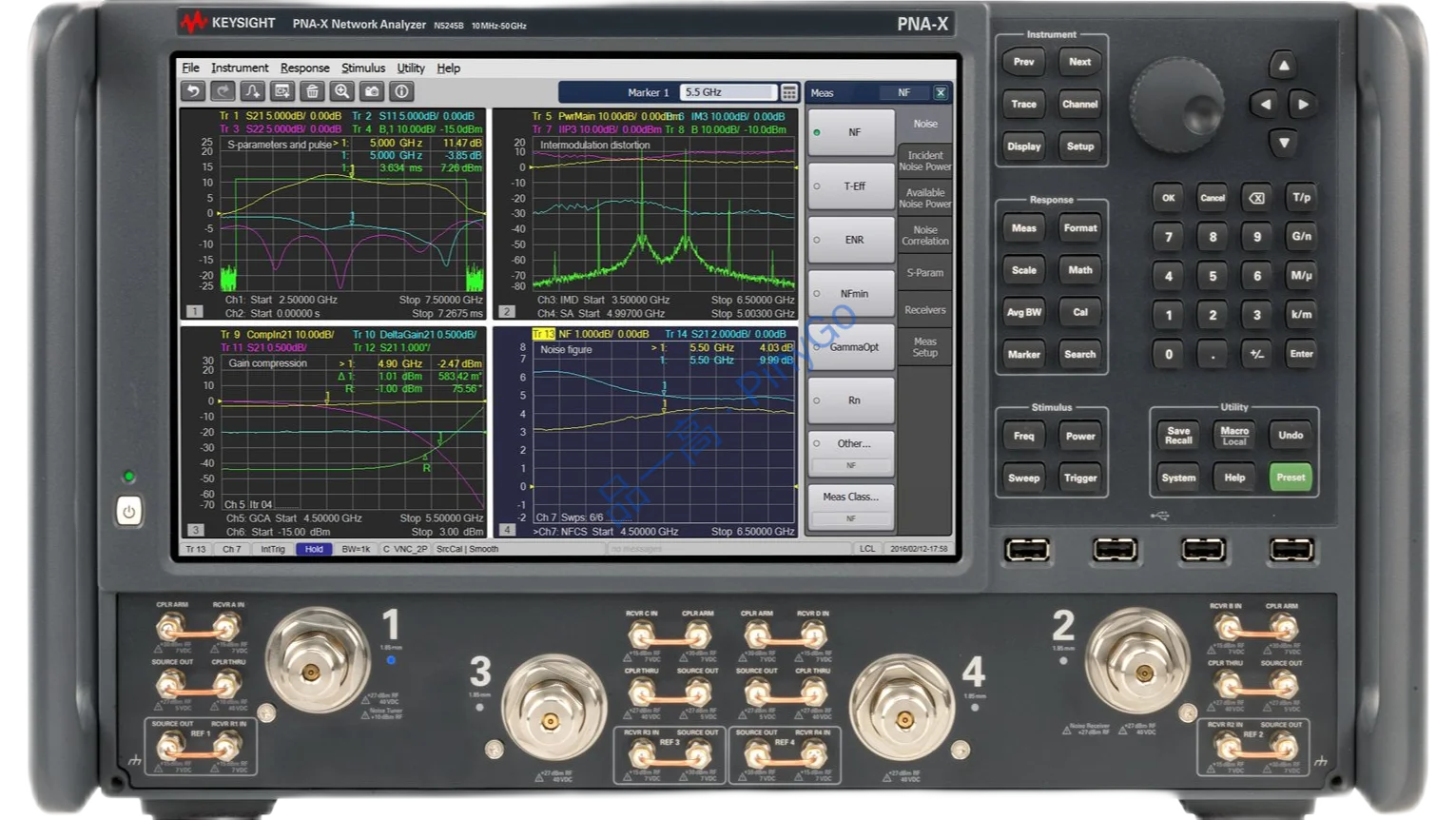
Task: Open the Response menu
Action: pos(304,68)
